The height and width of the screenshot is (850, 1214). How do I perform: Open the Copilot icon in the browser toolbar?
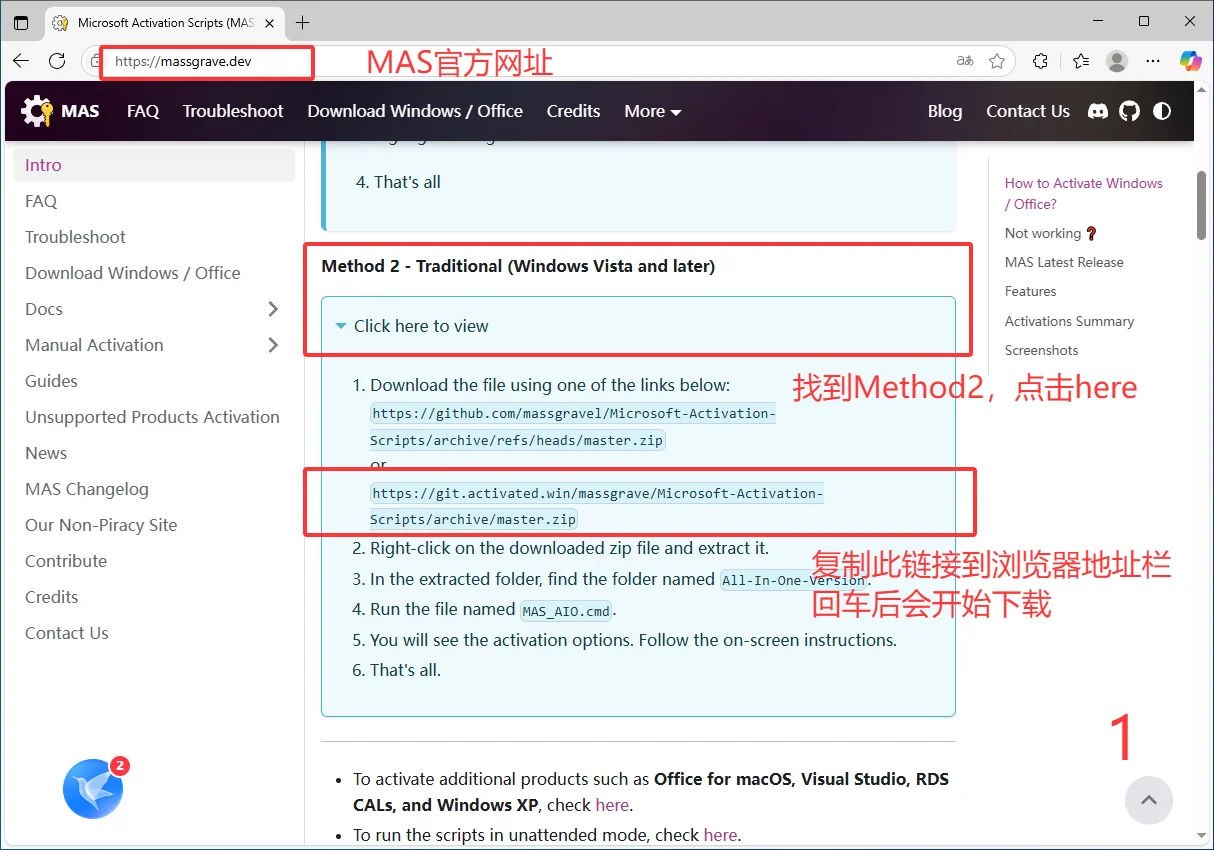click(x=1190, y=61)
